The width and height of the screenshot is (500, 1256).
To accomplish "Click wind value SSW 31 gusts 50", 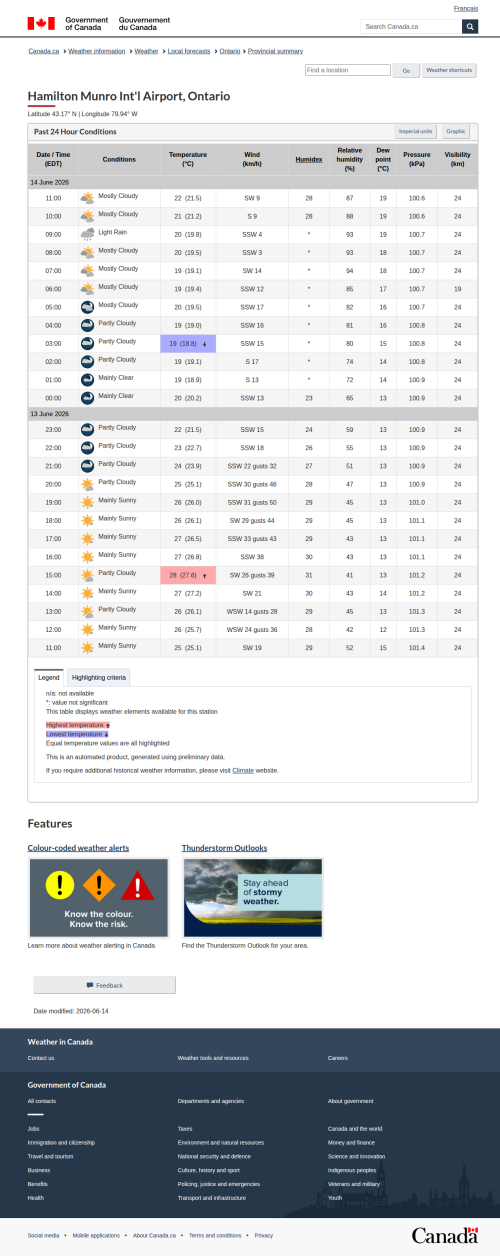I will pos(252,502).
